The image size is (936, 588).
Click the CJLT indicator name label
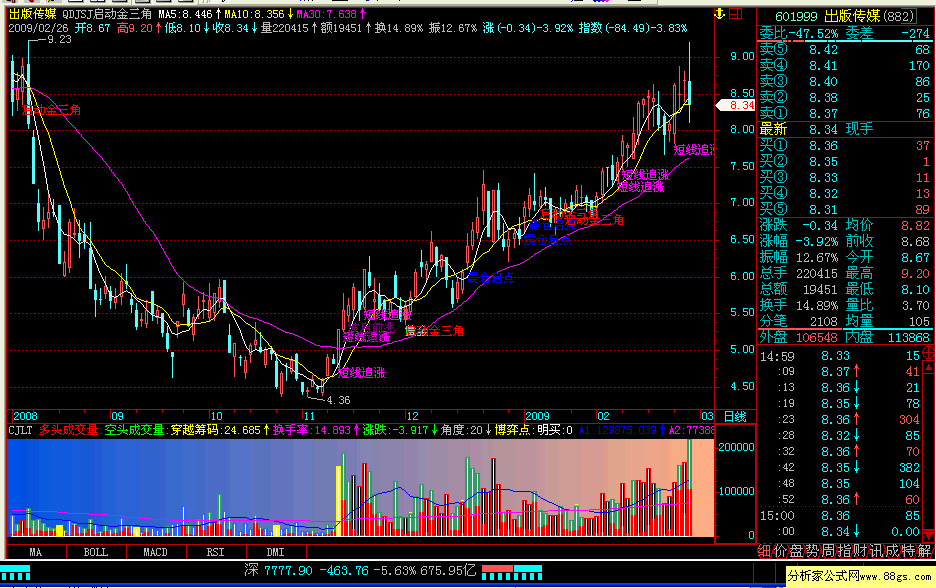click(x=20, y=430)
